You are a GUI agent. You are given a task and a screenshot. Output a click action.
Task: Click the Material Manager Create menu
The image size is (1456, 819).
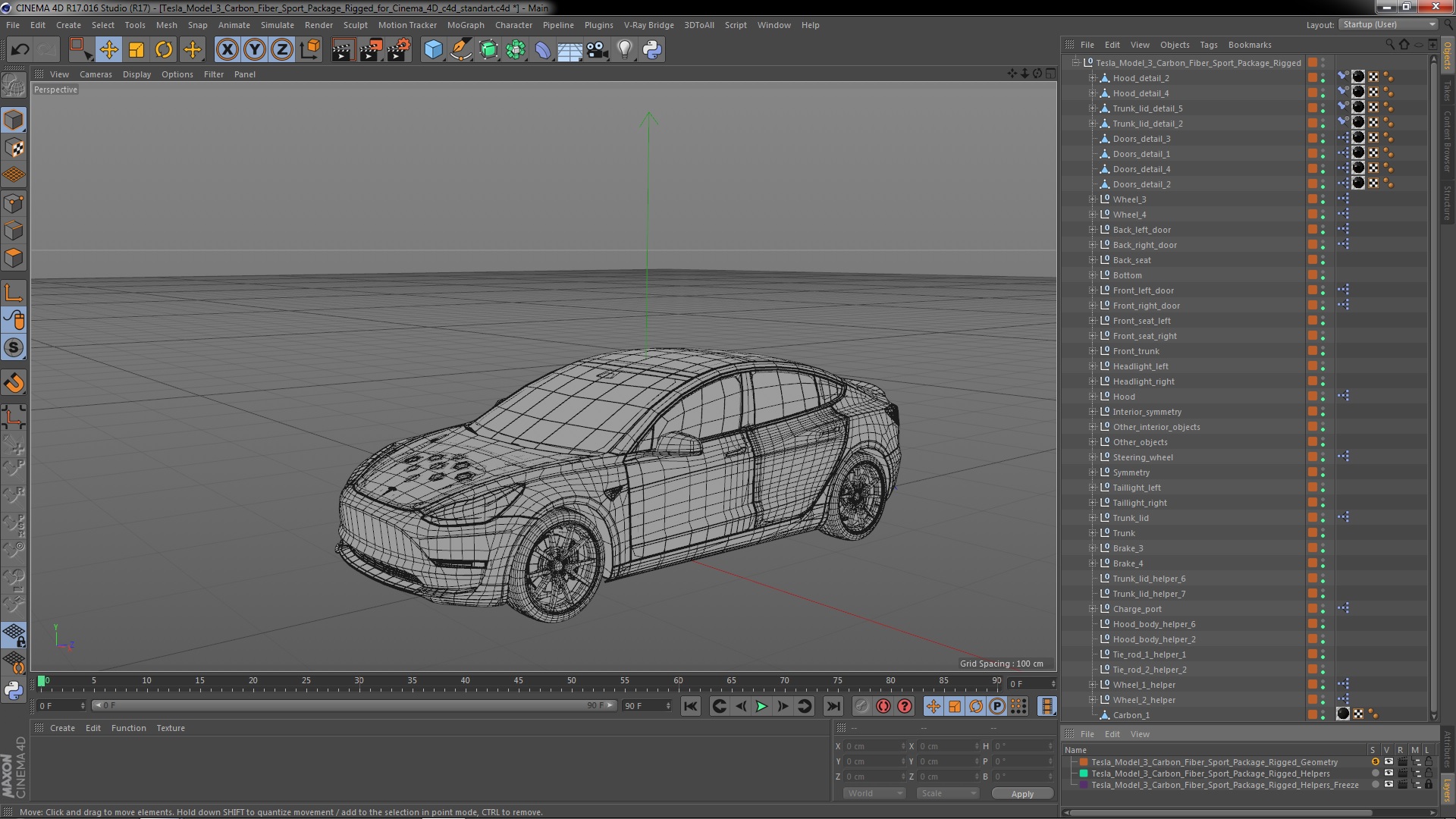click(x=62, y=728)
